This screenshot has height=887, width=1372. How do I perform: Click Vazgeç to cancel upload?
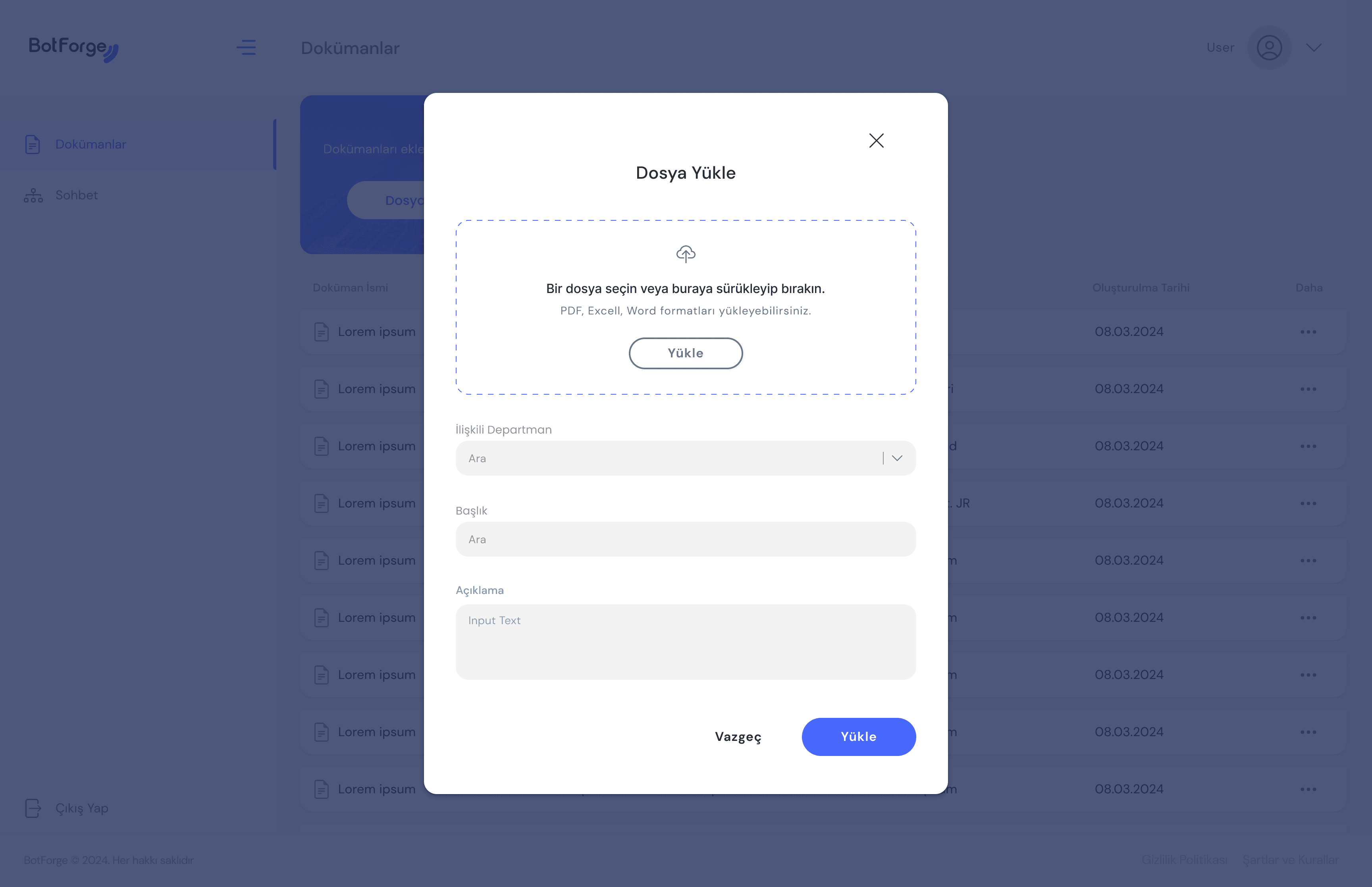(x=738, y=736)
